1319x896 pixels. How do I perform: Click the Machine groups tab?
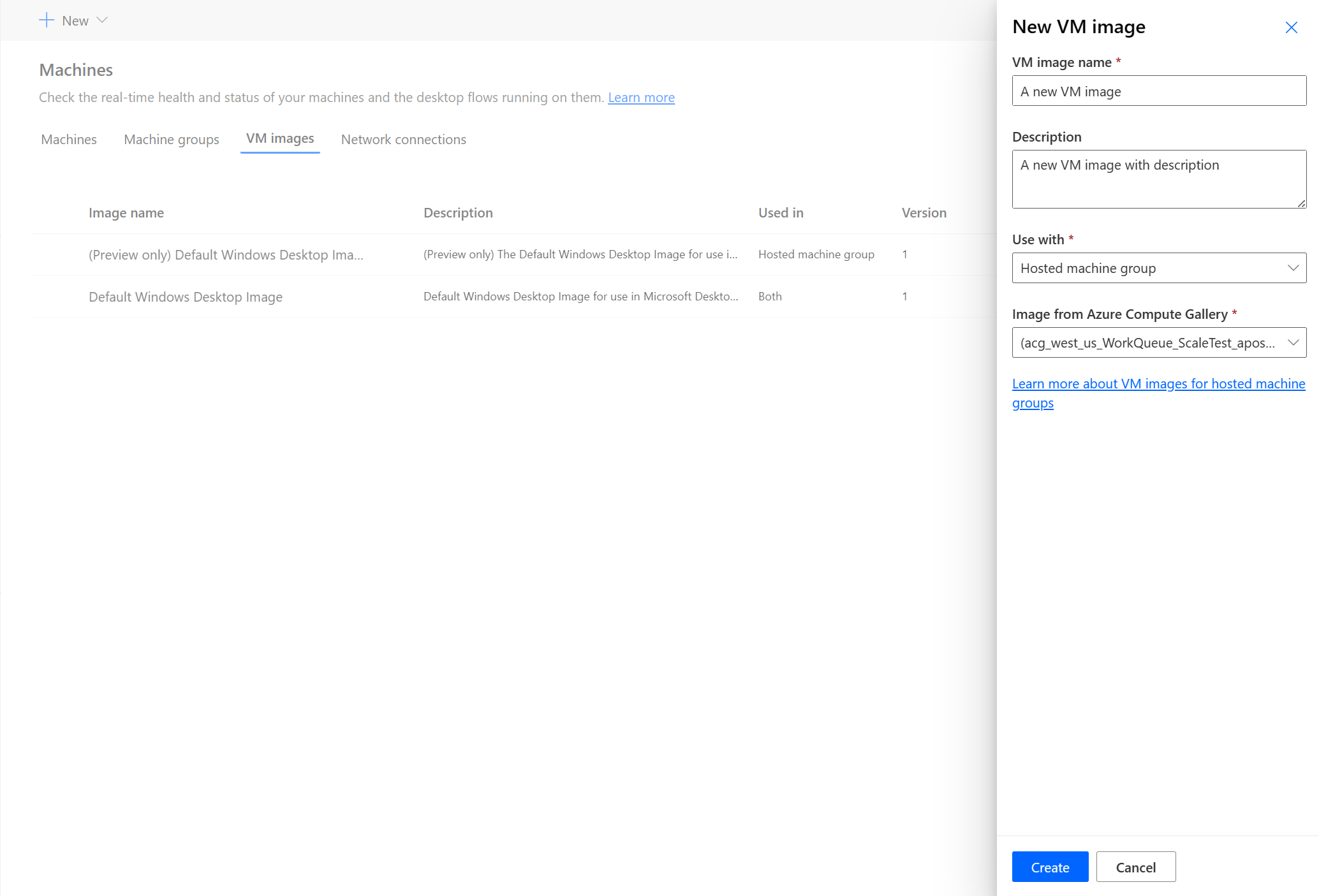pos(172,139)
